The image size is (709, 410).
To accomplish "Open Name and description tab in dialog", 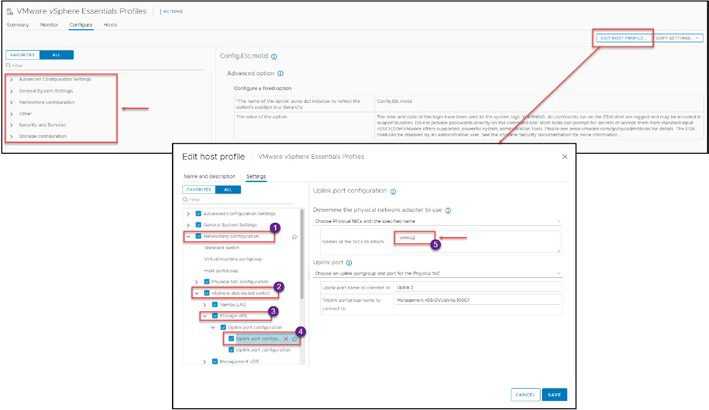I will pos(209,176).
